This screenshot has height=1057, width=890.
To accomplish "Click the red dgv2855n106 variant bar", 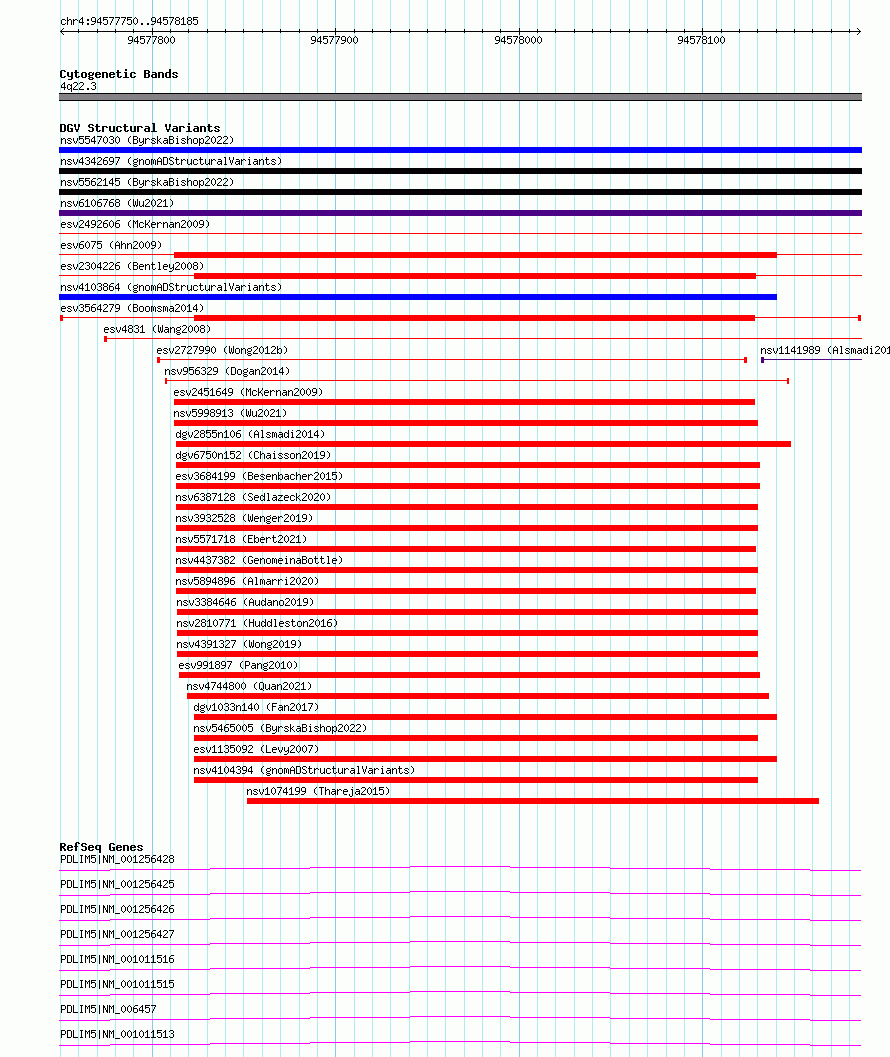I will click(x=483, y=444).
